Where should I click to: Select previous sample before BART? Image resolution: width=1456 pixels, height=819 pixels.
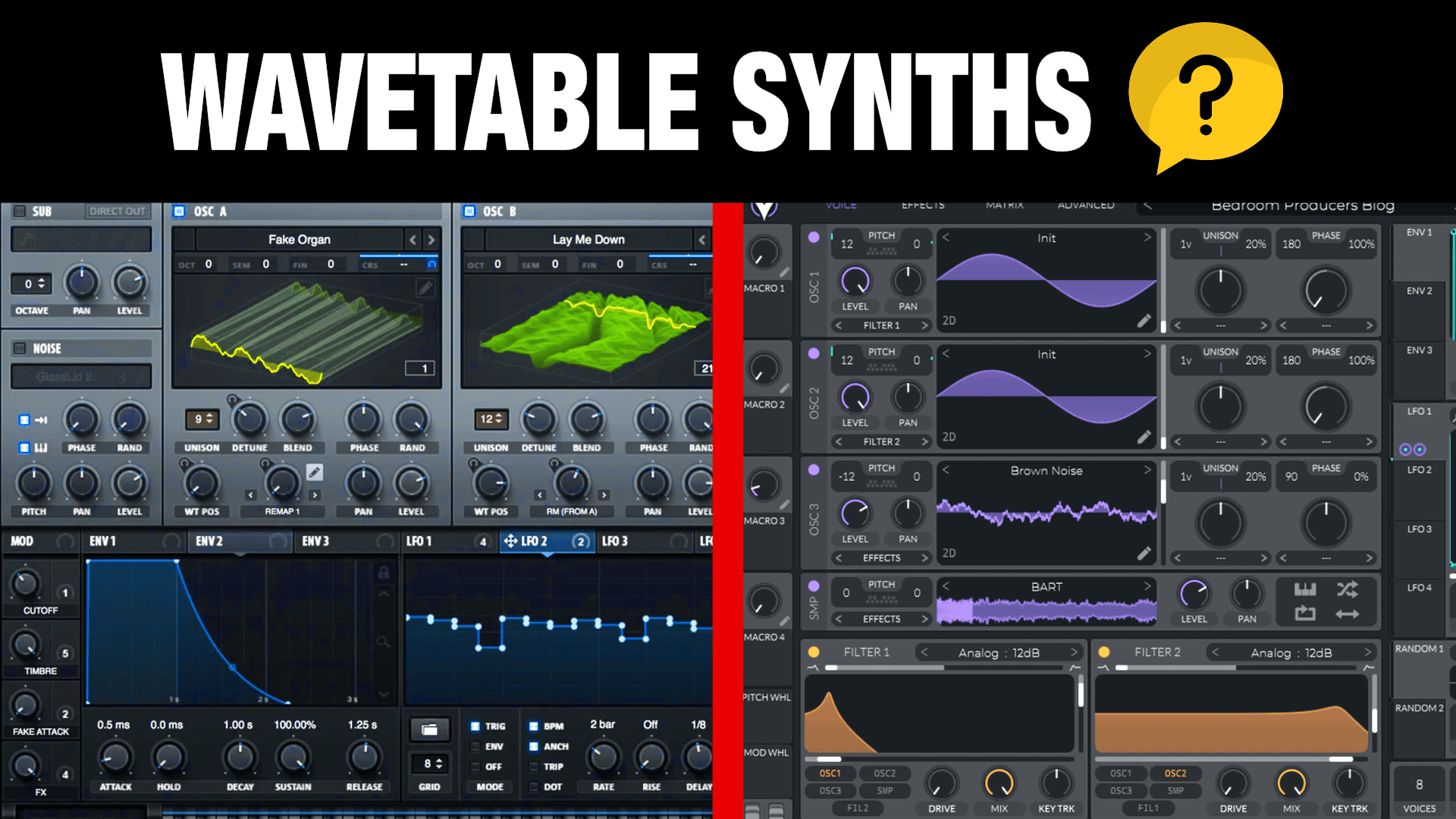coord(946,586)
